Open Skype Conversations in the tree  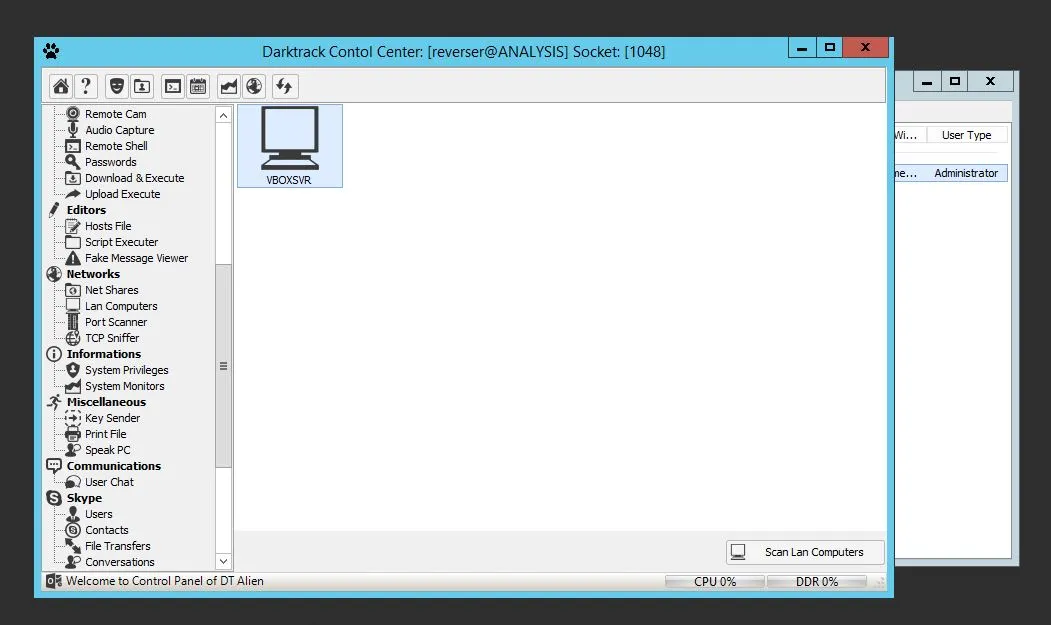click(x=119, y=562)
